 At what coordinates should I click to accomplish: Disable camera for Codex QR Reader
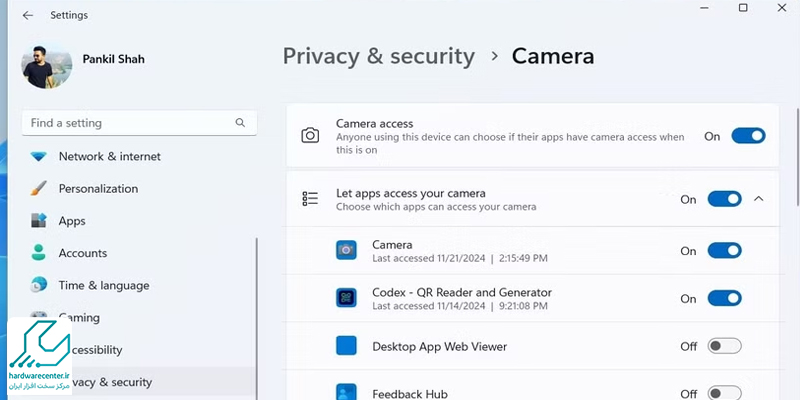pos(724,298)
